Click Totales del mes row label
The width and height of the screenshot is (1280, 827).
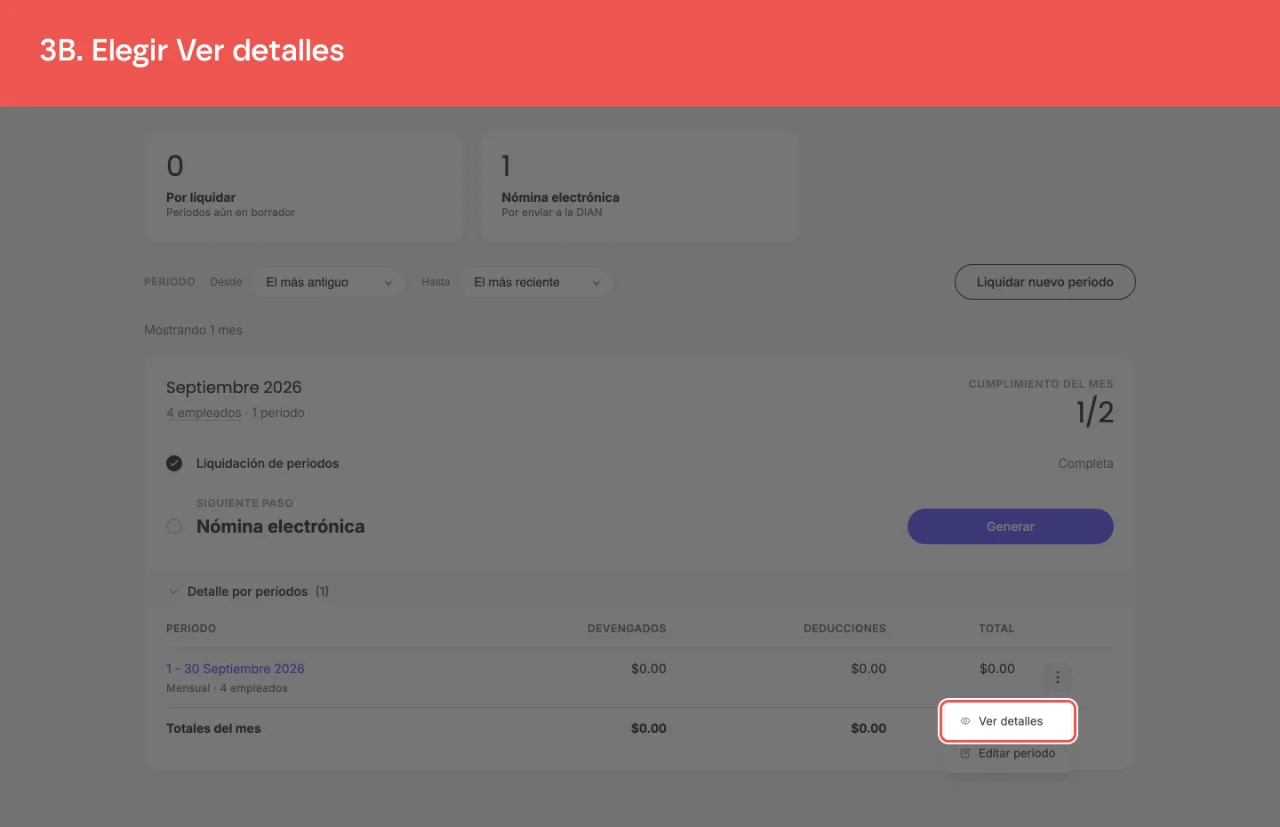(x=213, y=729)
